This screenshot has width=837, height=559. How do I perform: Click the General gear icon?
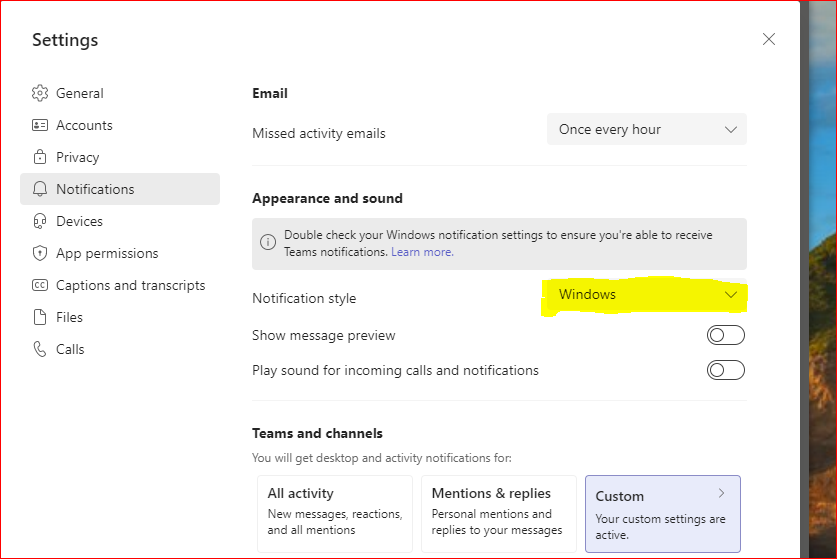40,93
